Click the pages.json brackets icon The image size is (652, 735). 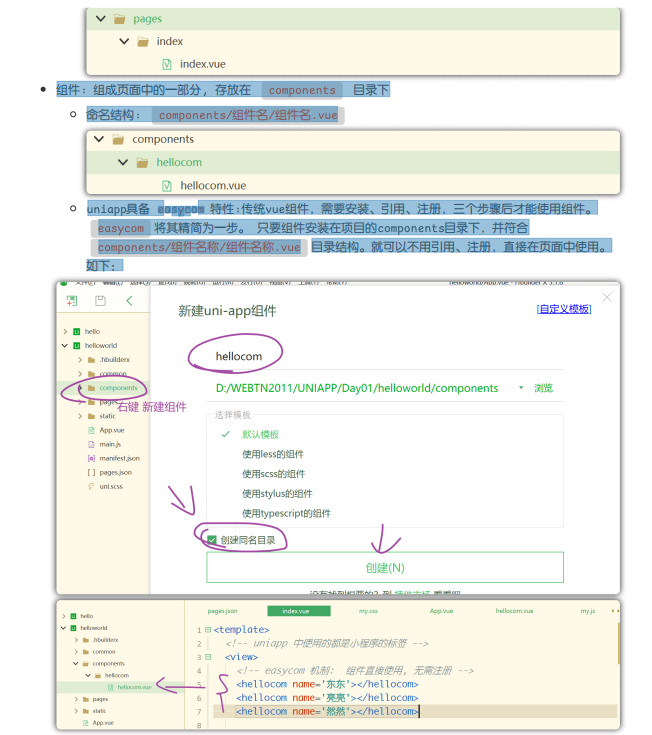point(91,472)
